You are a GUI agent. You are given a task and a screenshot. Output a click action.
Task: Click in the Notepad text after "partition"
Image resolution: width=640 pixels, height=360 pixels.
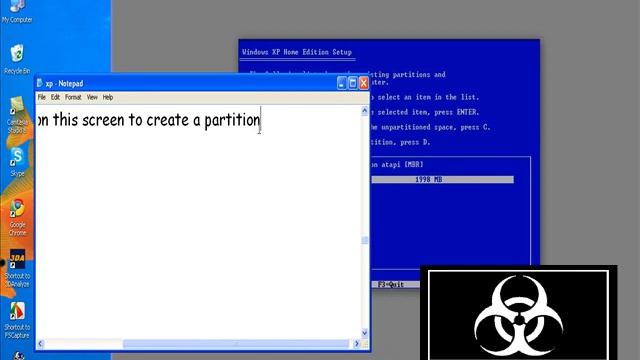tap(261, 120)
